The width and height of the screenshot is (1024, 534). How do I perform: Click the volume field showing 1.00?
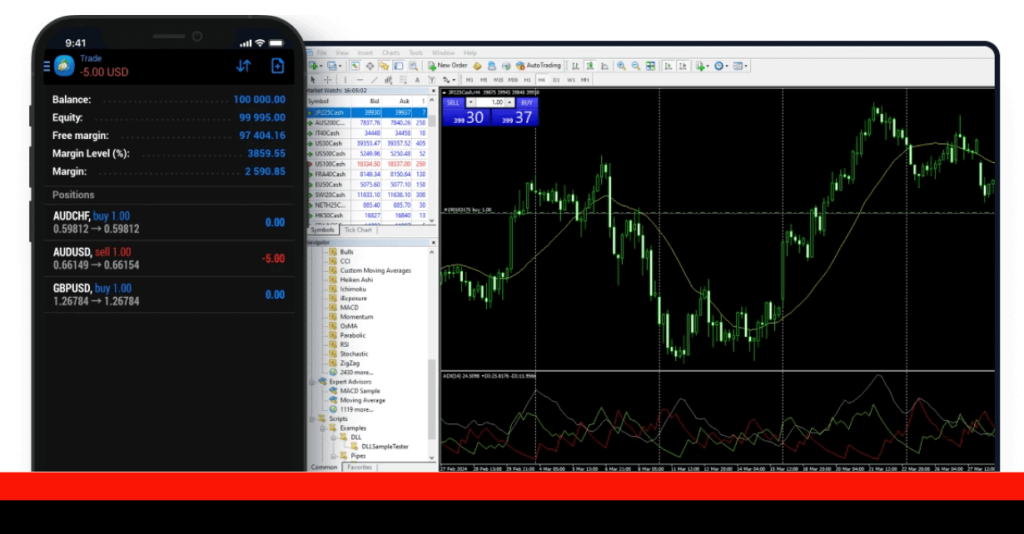tap(490, 102)
